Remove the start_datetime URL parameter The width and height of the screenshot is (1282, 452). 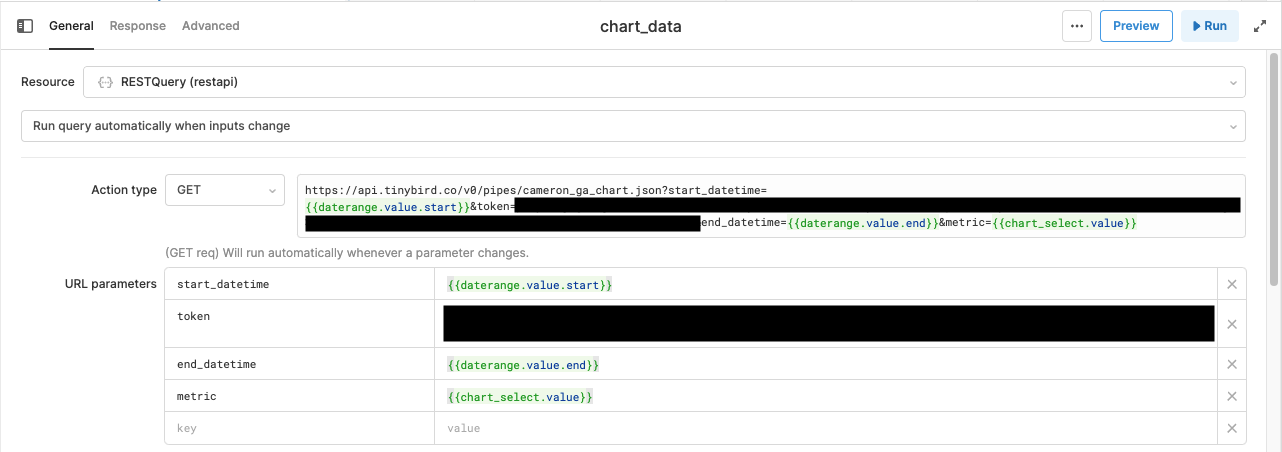point(1231,285)
